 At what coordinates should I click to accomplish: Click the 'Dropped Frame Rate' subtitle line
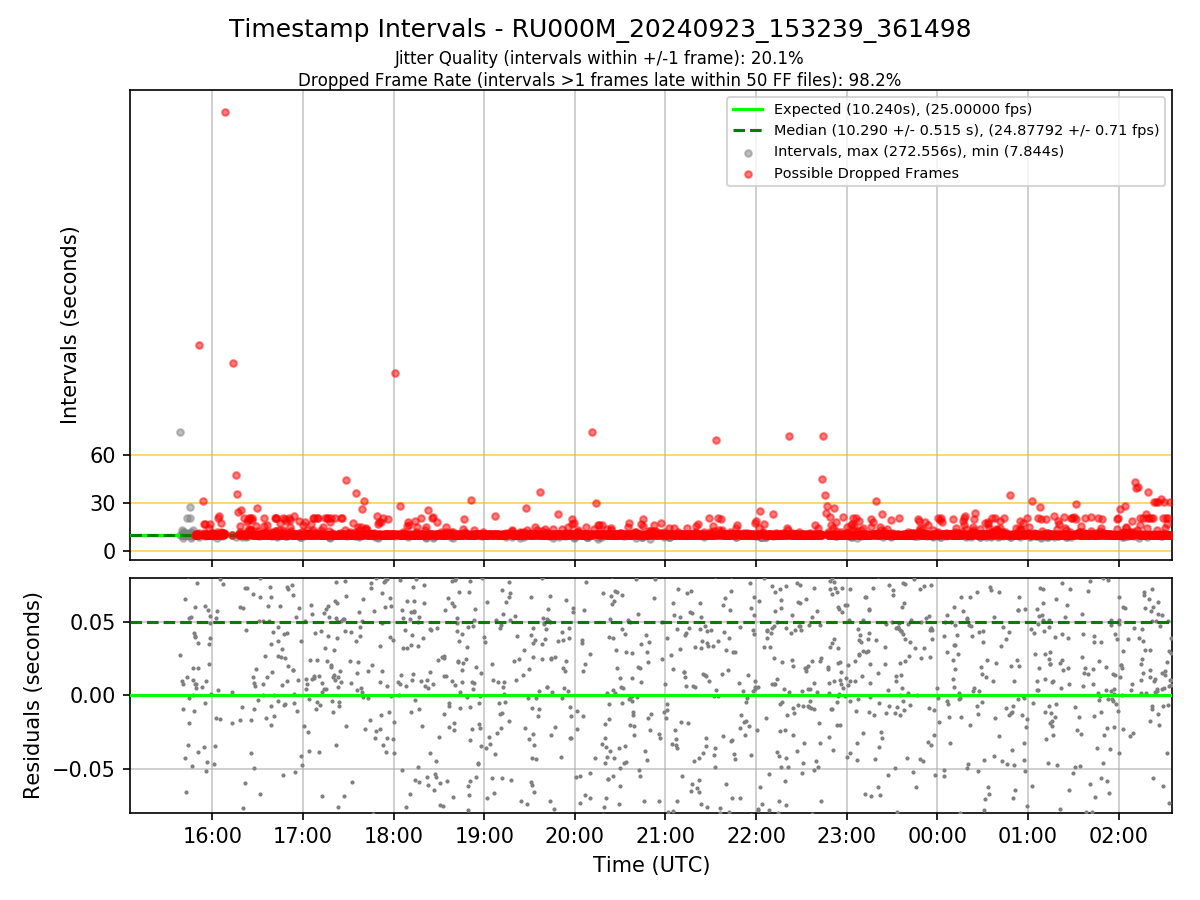(x=600, y=79)
